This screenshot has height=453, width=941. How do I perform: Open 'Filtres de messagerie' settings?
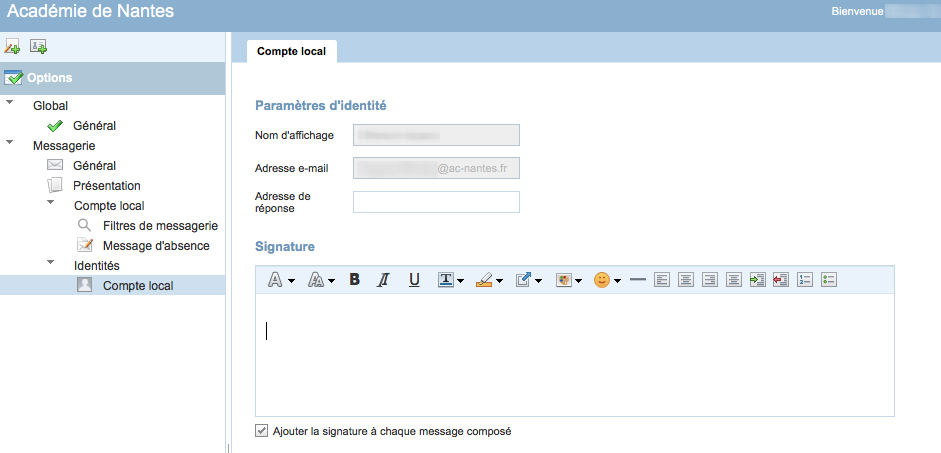pos(159,226)
